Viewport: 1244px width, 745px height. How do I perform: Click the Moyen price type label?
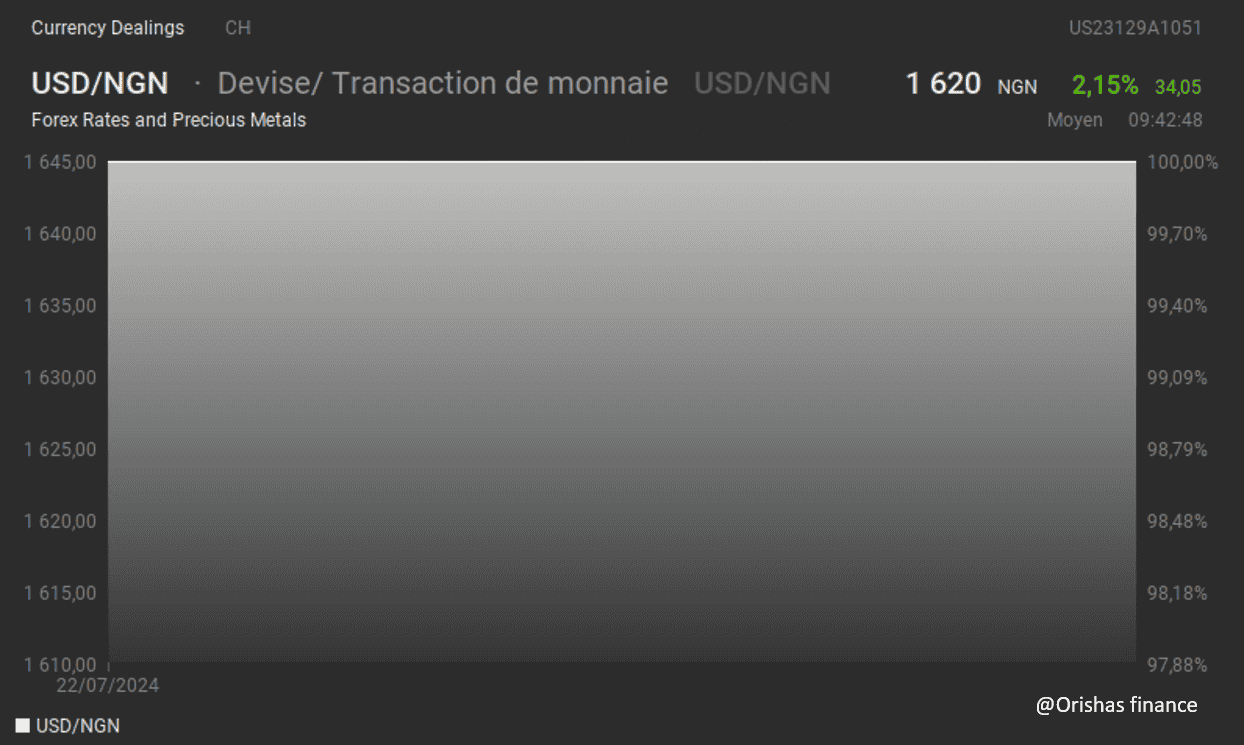coord(1075,120)
